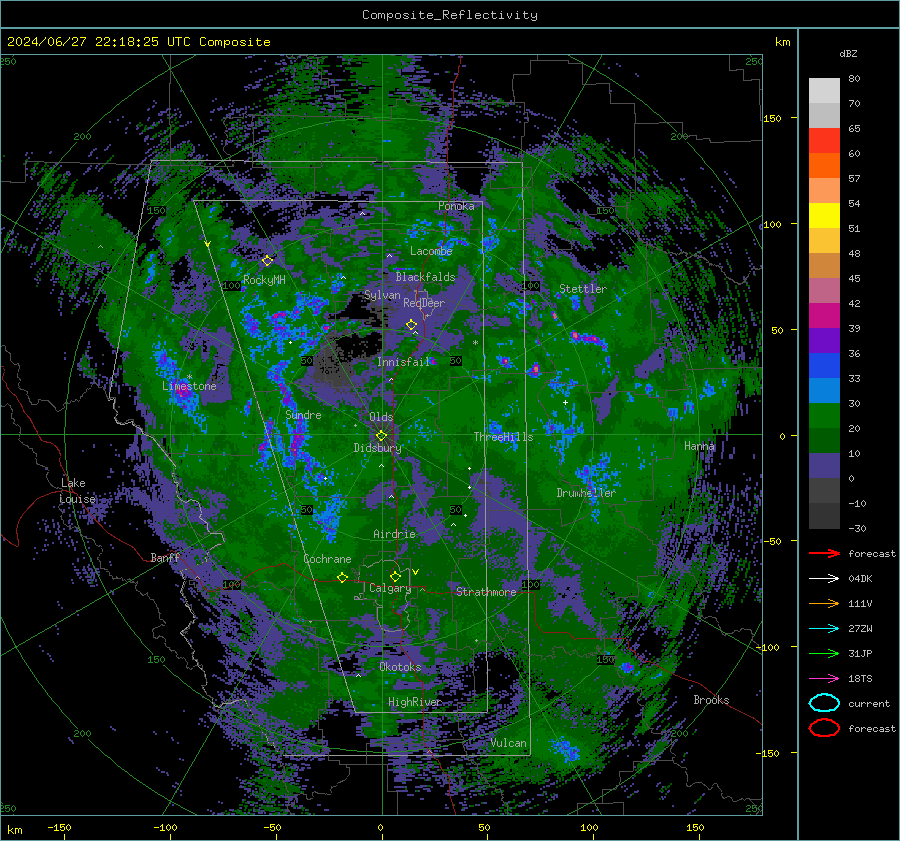Viewport: 900px width, 841px height.
Task: Select the bright green swatch between 30 and 20 dBZ
Action: (824, 416)
